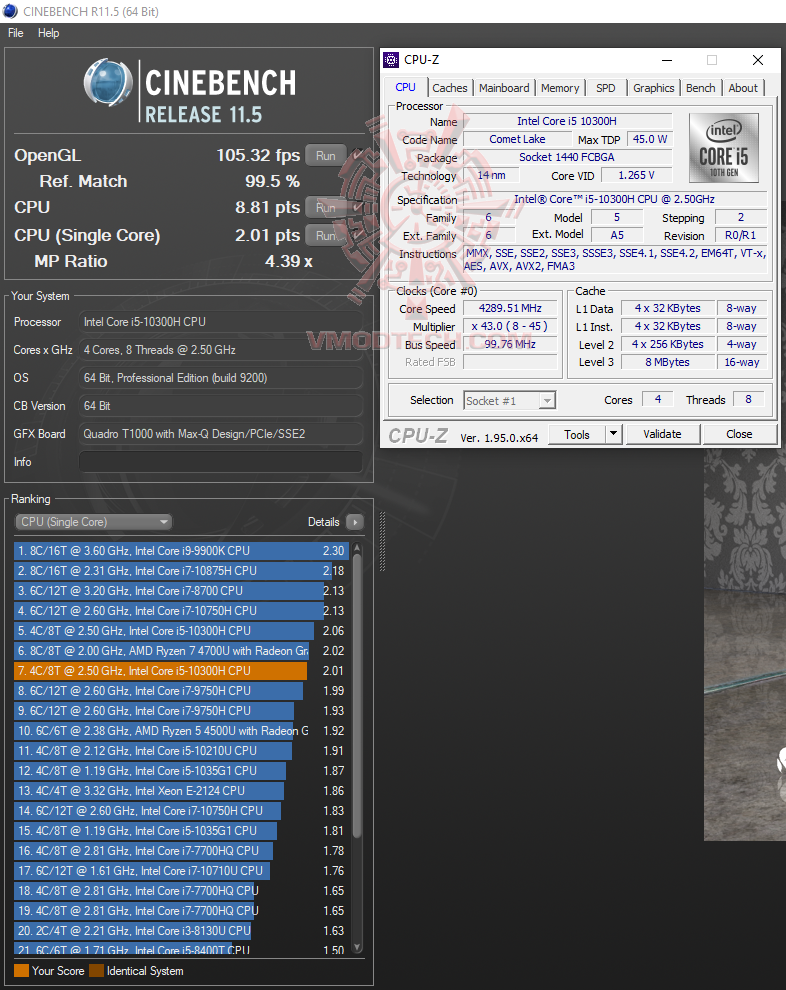Screen dimensions: 786x990
Task: Select ranking row 2 Intel Core i7-10875H
Action: coord(181,571)
